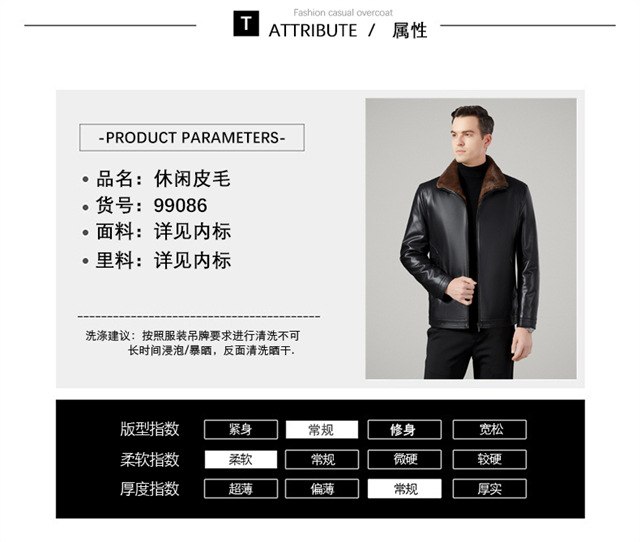
Task: Choose the 超薄 thickness option
Action: [241, 489]
